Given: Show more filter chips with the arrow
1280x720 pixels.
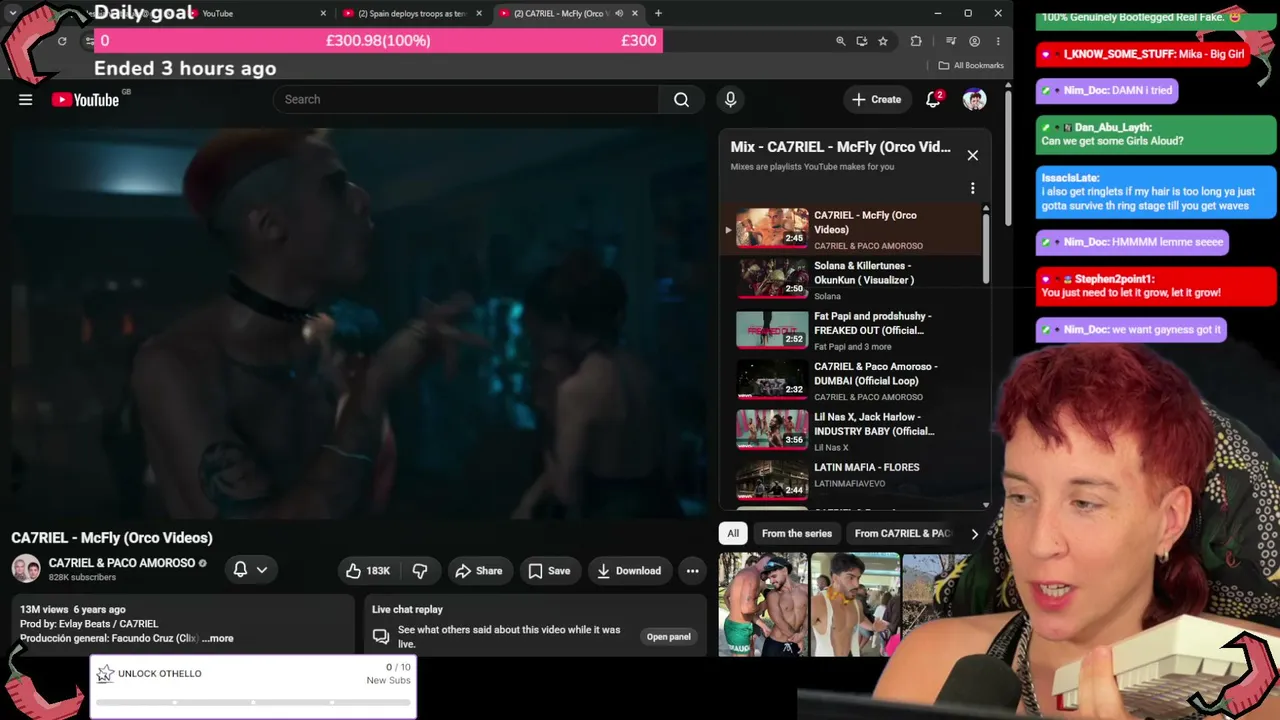Looking at the screenshot, I should click(x=974, y=533).
